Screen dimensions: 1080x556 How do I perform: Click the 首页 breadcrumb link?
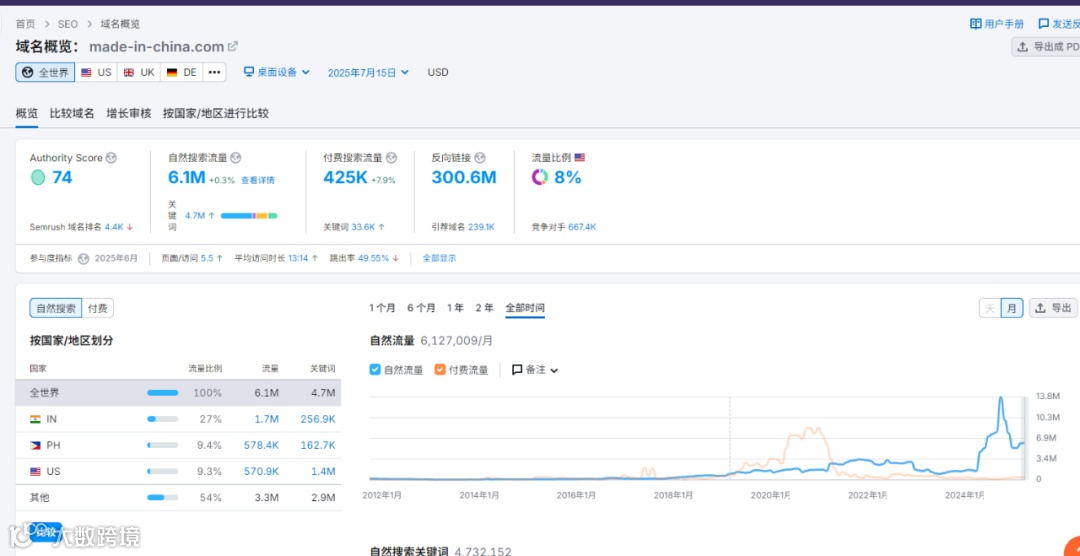(x=25, y=24)
